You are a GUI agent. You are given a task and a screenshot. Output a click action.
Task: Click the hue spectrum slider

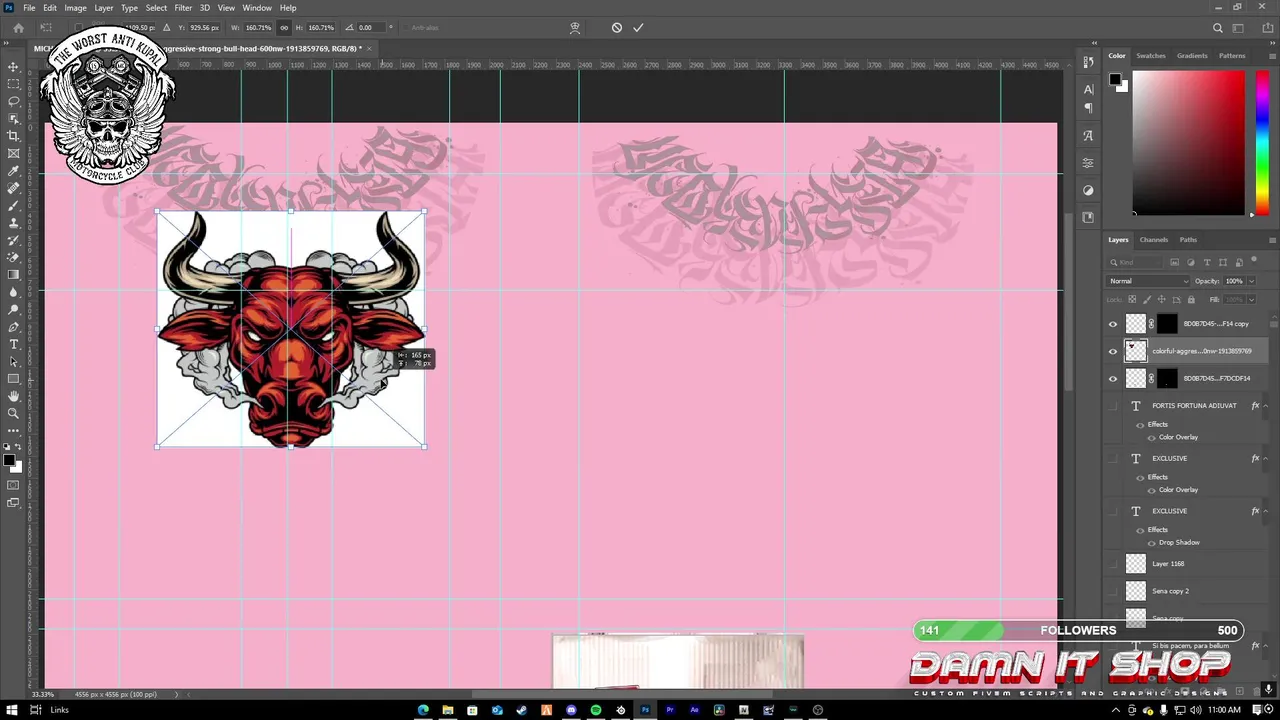tap(1263, 142)
